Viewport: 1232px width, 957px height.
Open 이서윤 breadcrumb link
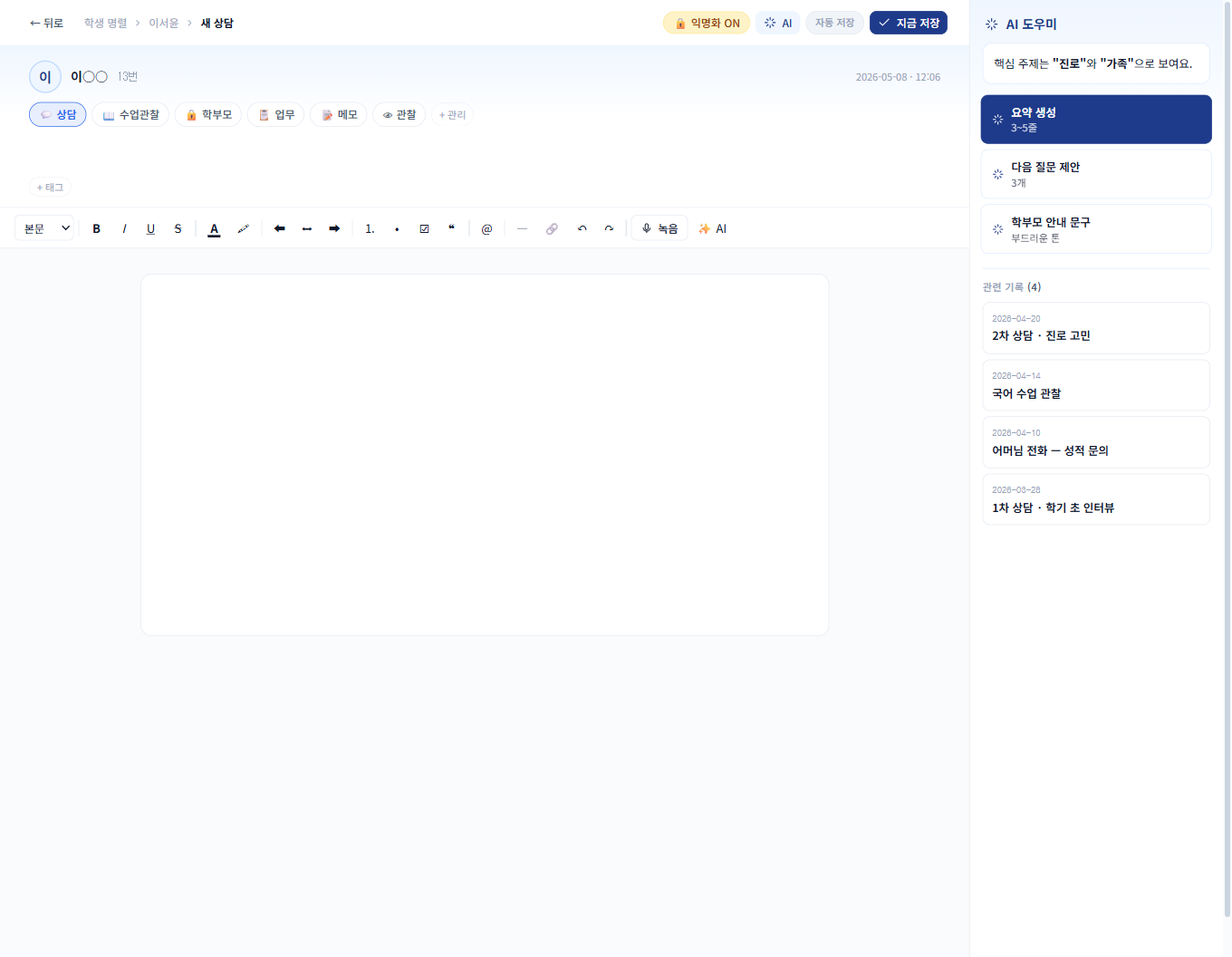(164, 23)
